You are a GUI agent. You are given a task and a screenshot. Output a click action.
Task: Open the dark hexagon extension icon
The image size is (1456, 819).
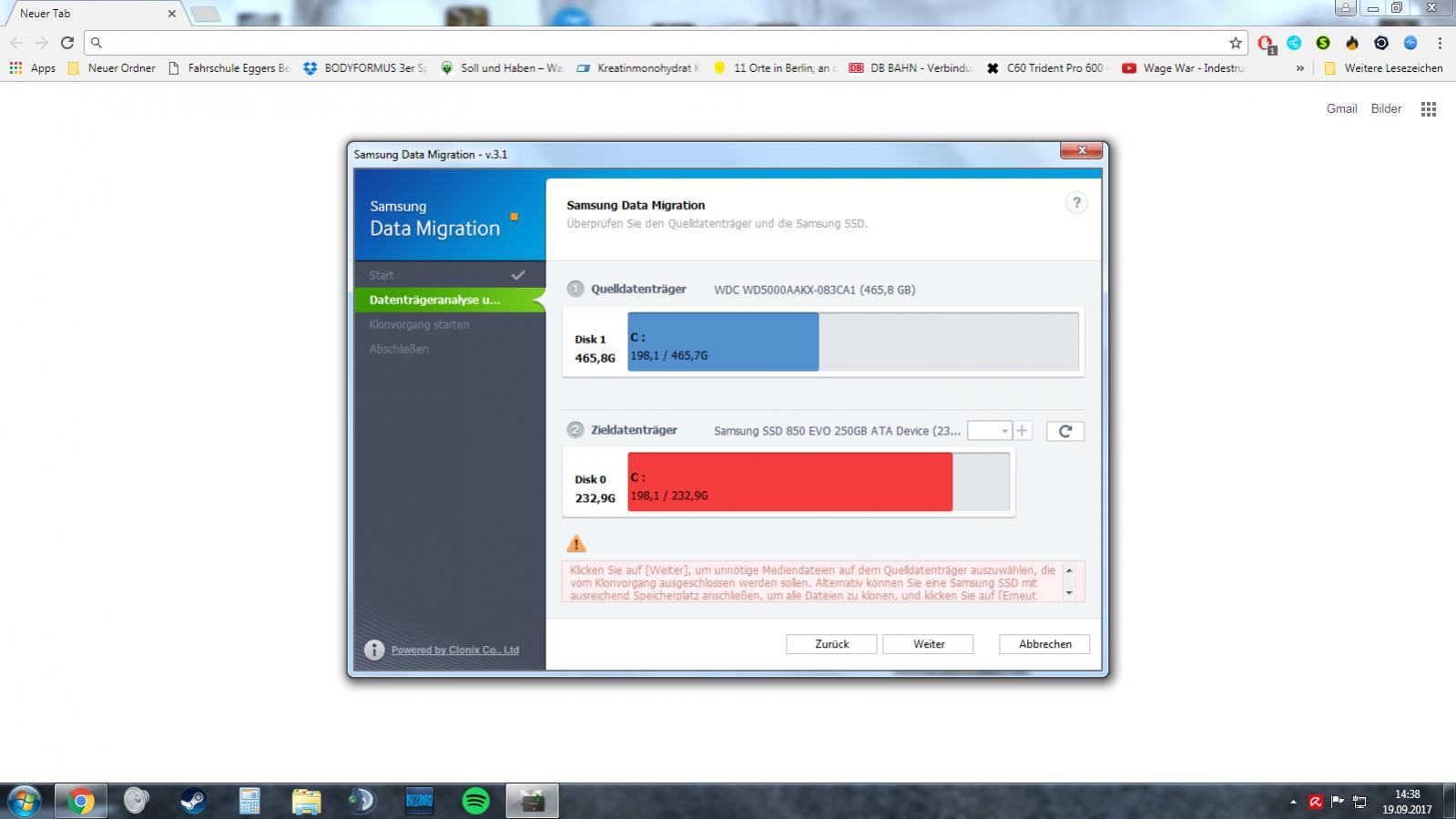coord(1381,43)
